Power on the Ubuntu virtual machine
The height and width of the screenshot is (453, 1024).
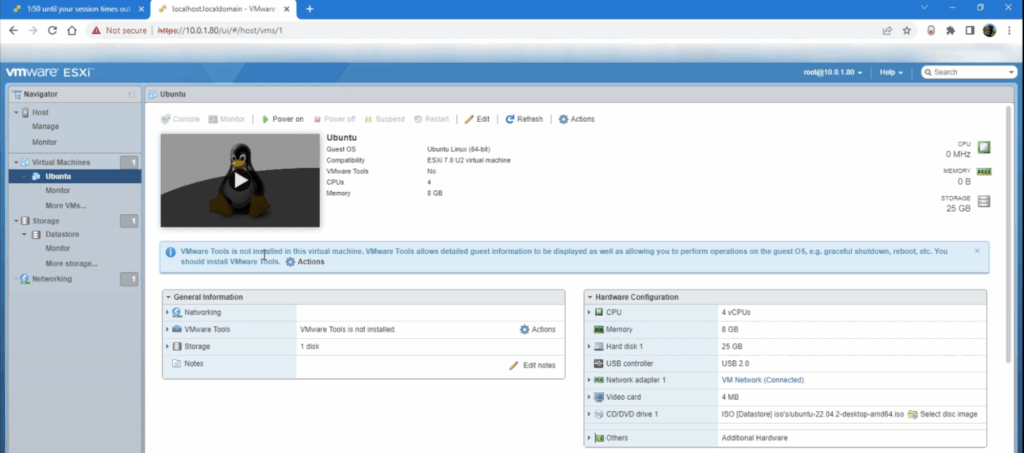(283, 119)
